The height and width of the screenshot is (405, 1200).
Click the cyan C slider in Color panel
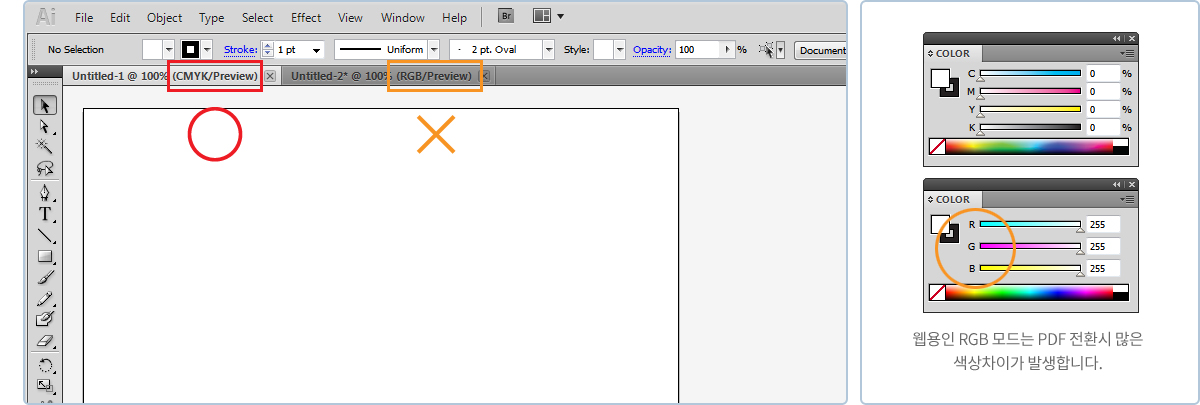[1030, 74]
